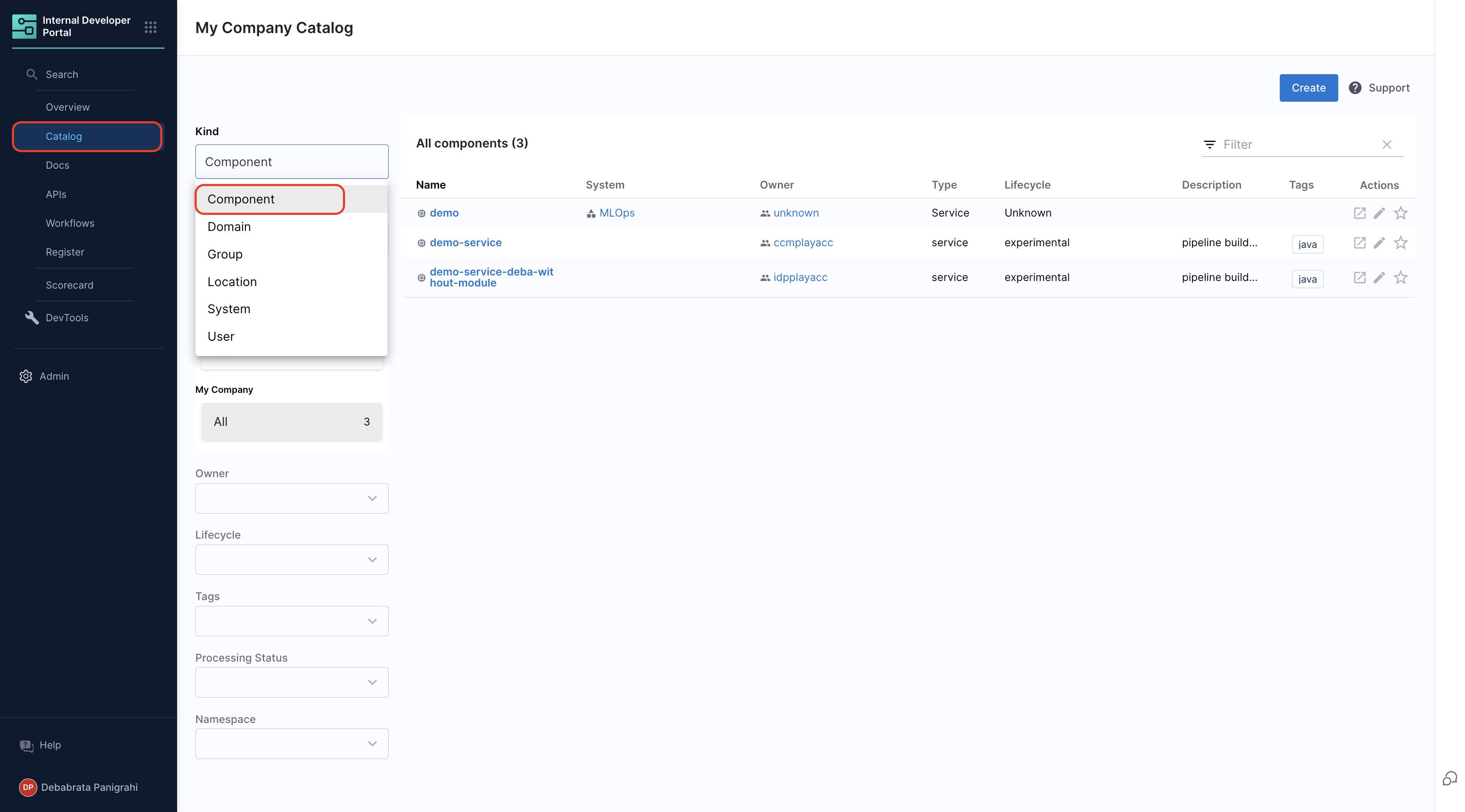Choose Domain in the Kind dropdown list
Viewport: 1465px width, 812px height.
click(228, 226)
